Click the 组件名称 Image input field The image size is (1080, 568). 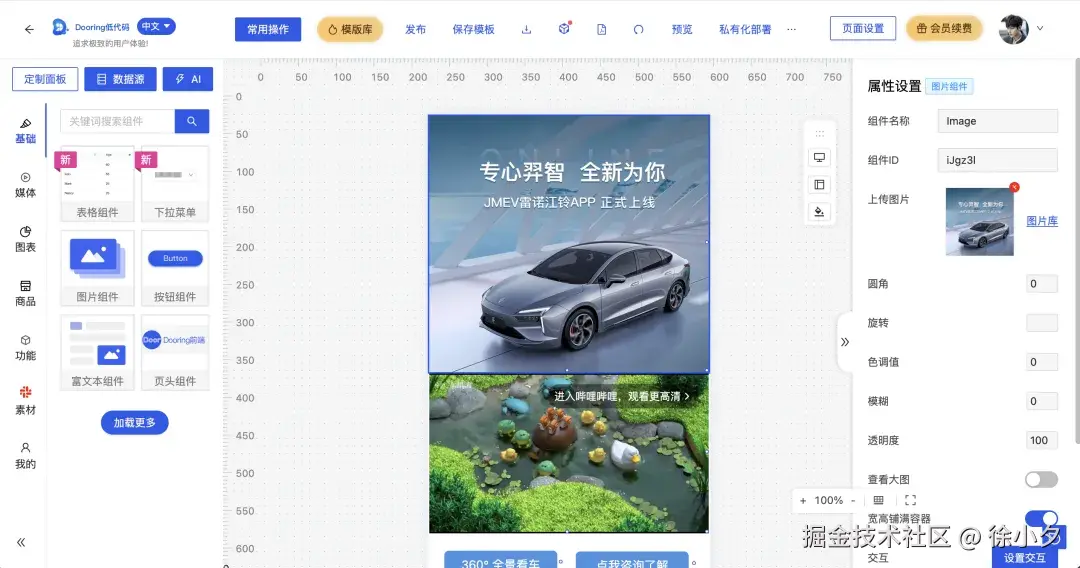click(997, 121)
